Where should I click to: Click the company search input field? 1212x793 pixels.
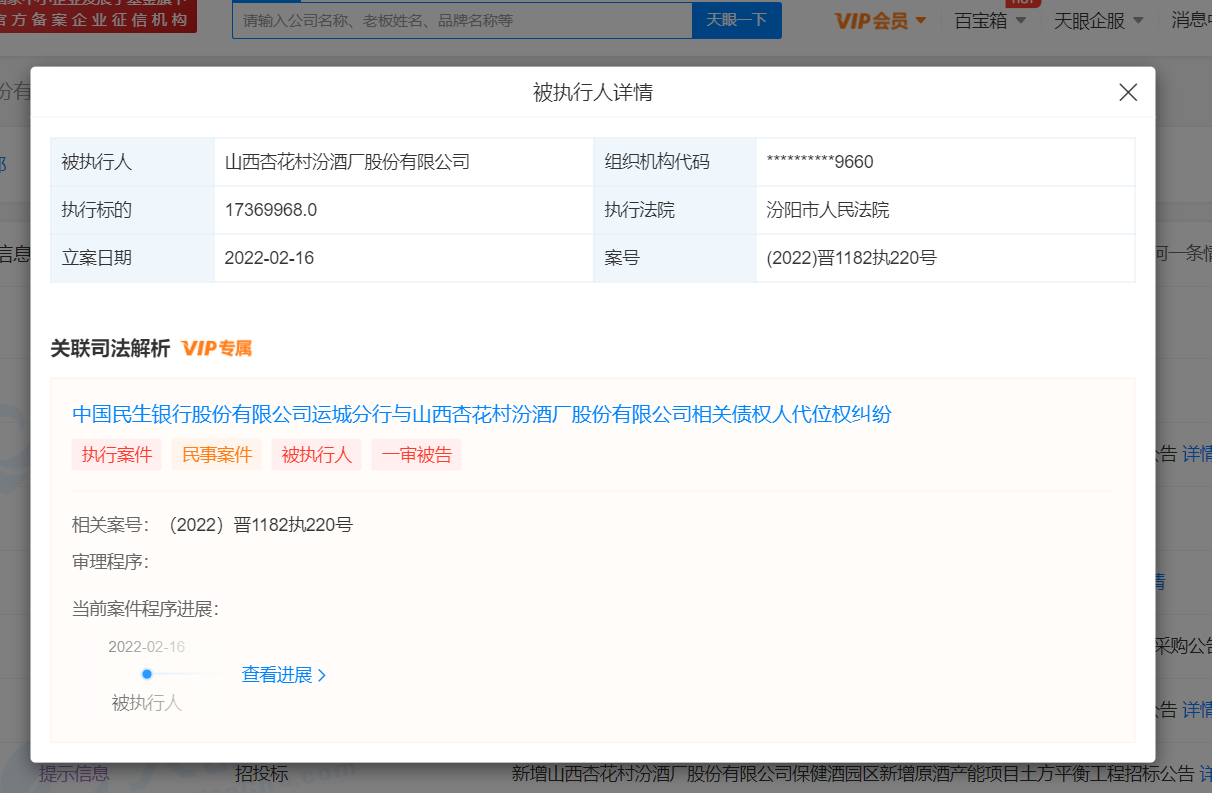(462, 20)
